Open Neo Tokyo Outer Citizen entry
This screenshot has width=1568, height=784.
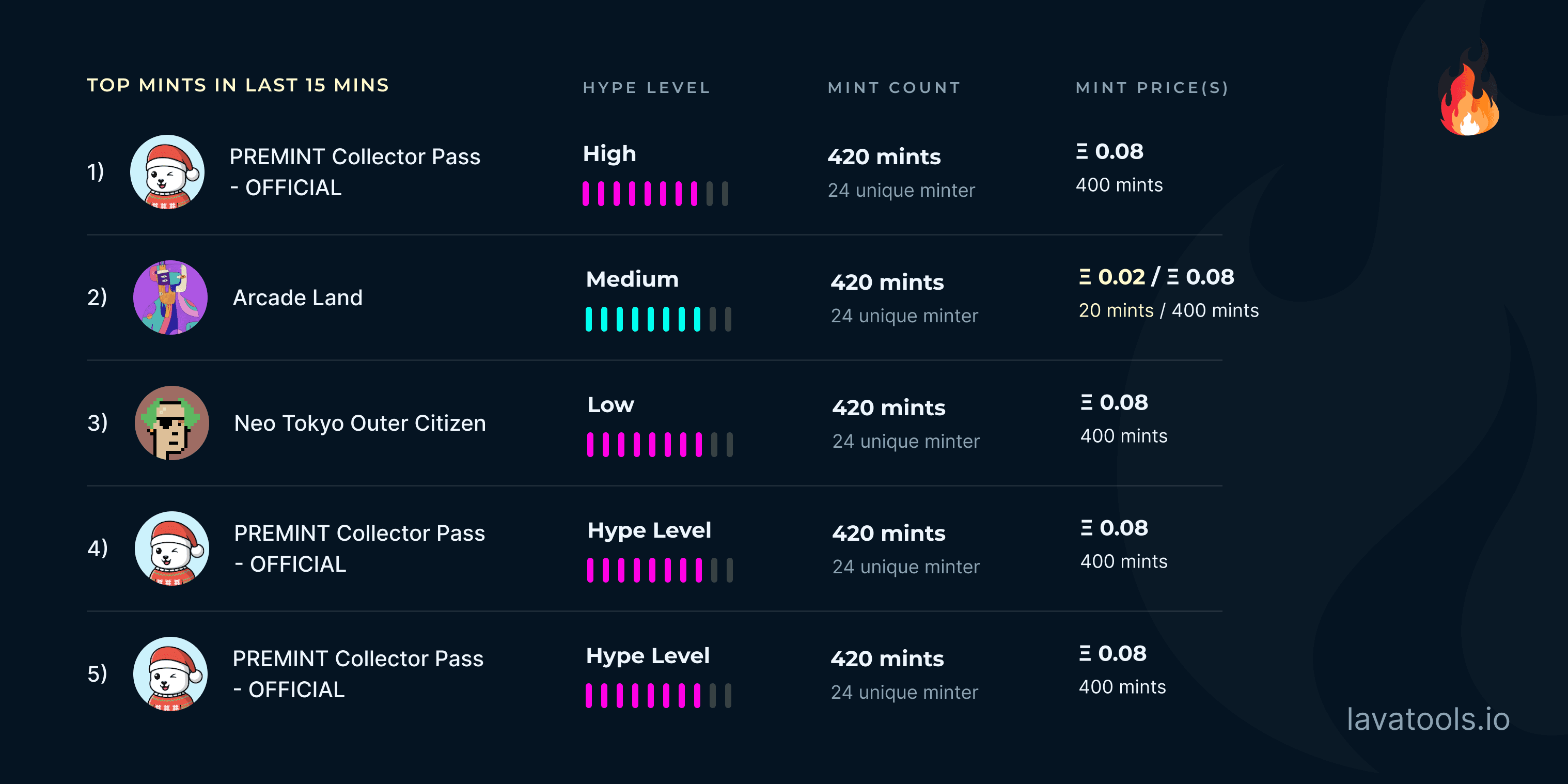tap(360, 423)
